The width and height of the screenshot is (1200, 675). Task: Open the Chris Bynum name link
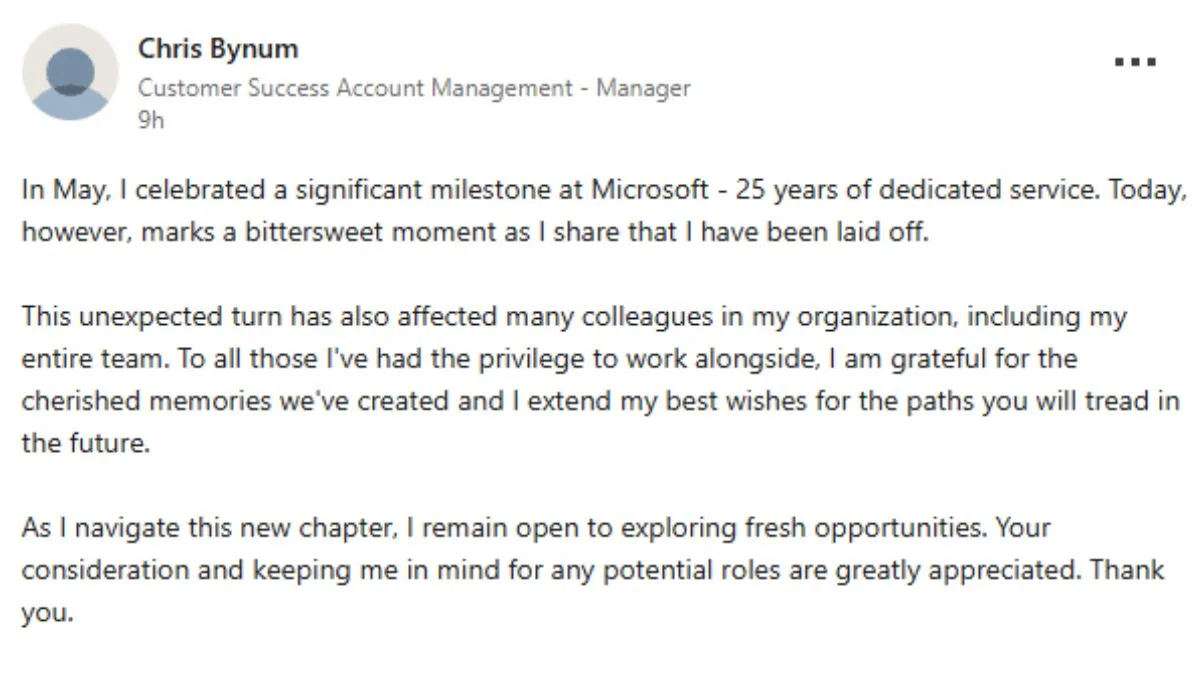218,48
